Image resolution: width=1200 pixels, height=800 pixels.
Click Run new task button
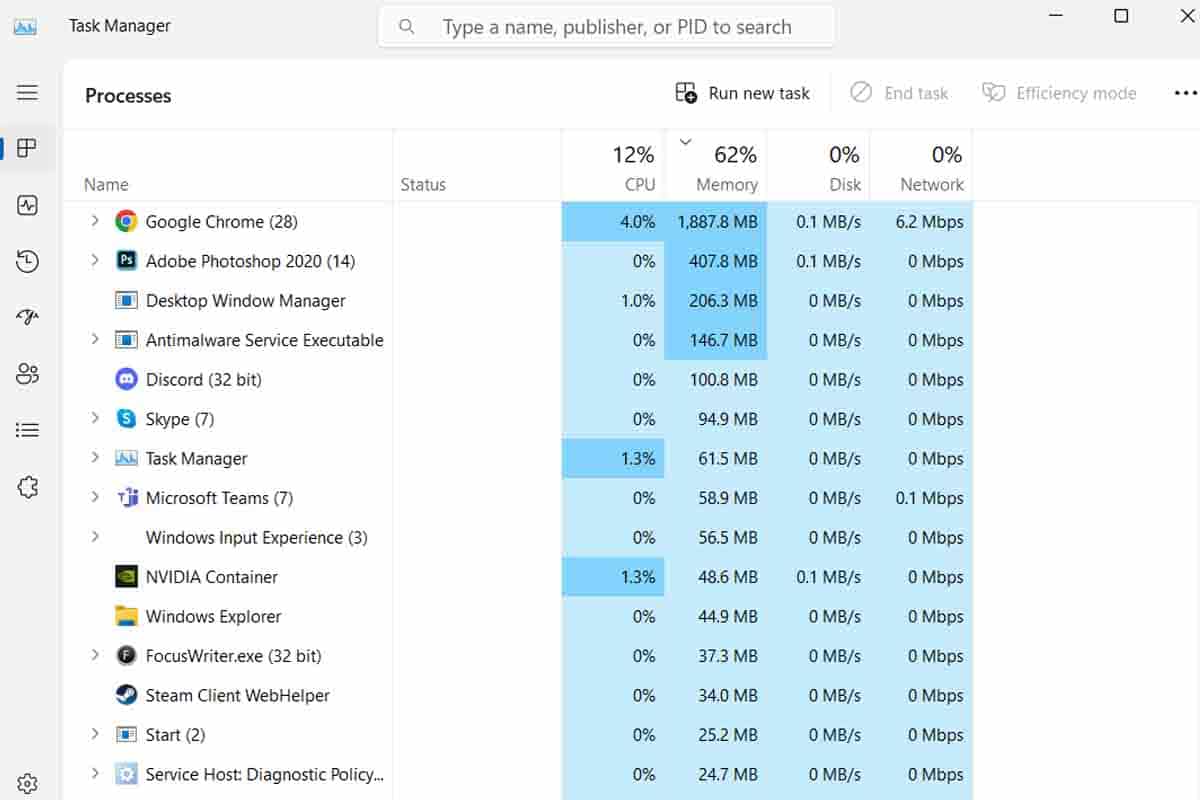click(743, 93)
